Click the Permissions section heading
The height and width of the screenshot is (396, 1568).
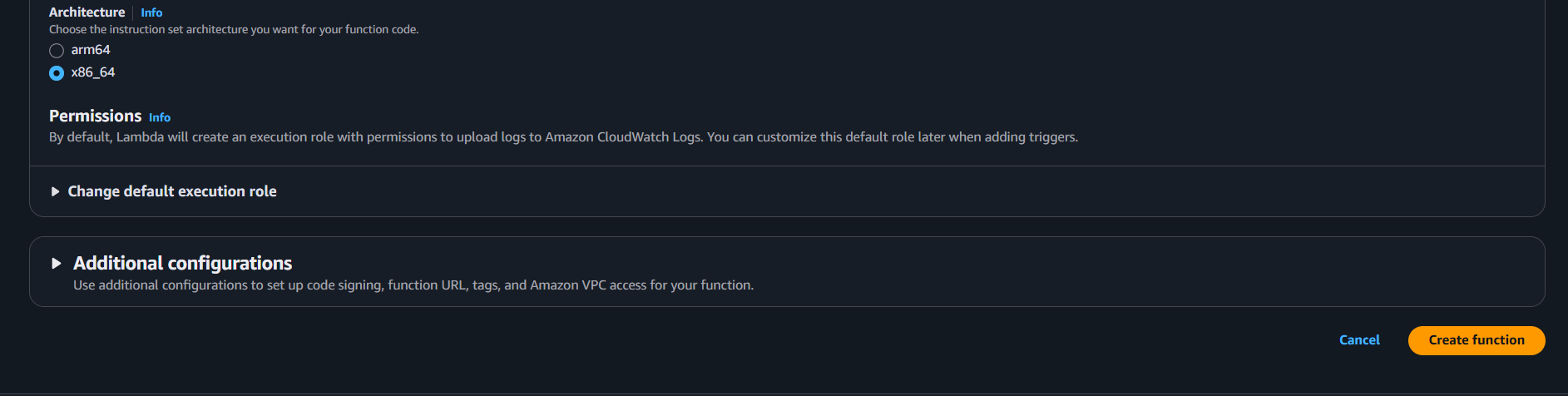[96, 116]
